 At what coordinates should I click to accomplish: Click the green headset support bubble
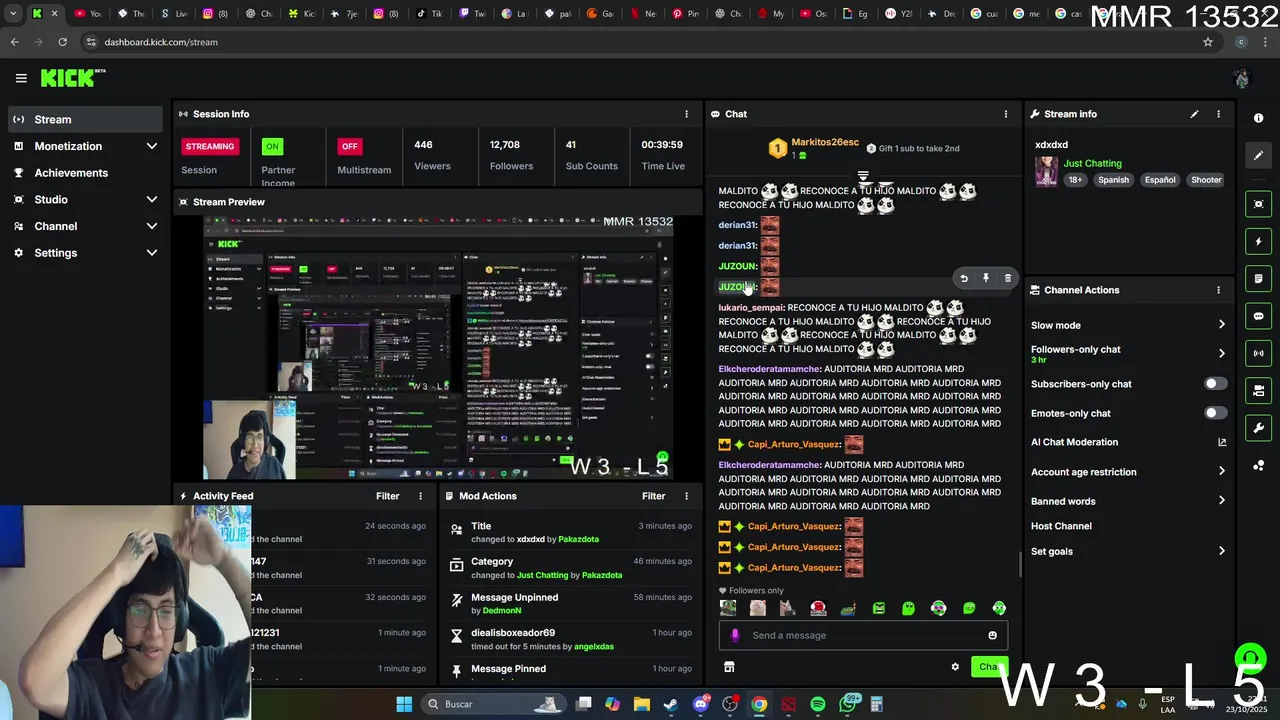pos(1250,658)
